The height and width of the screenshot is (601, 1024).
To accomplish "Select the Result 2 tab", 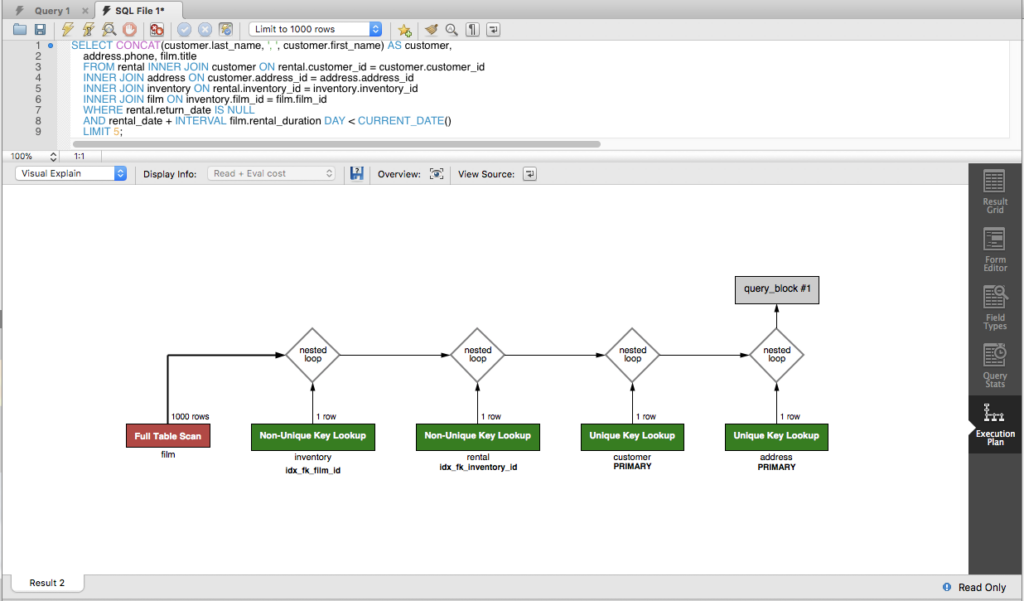I will coord(47,583).
